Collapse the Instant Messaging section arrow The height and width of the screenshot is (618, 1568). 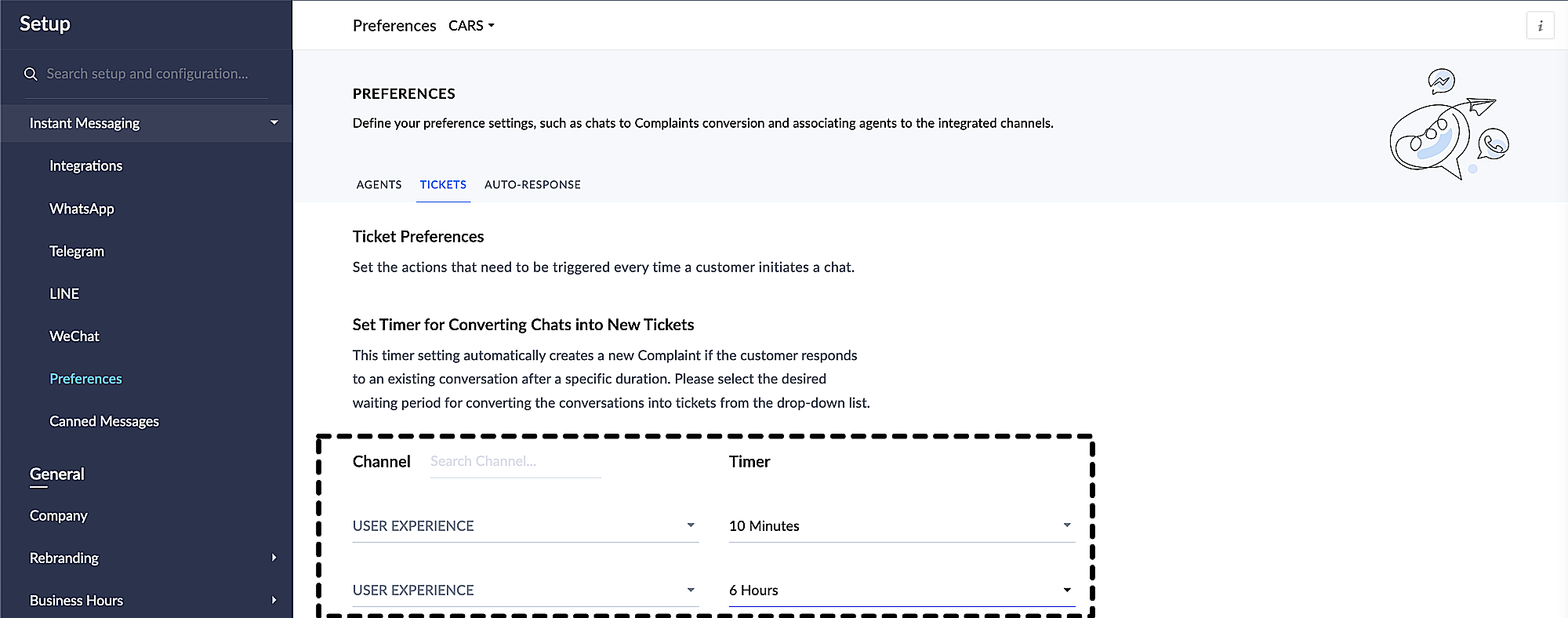tap(274, 122)
